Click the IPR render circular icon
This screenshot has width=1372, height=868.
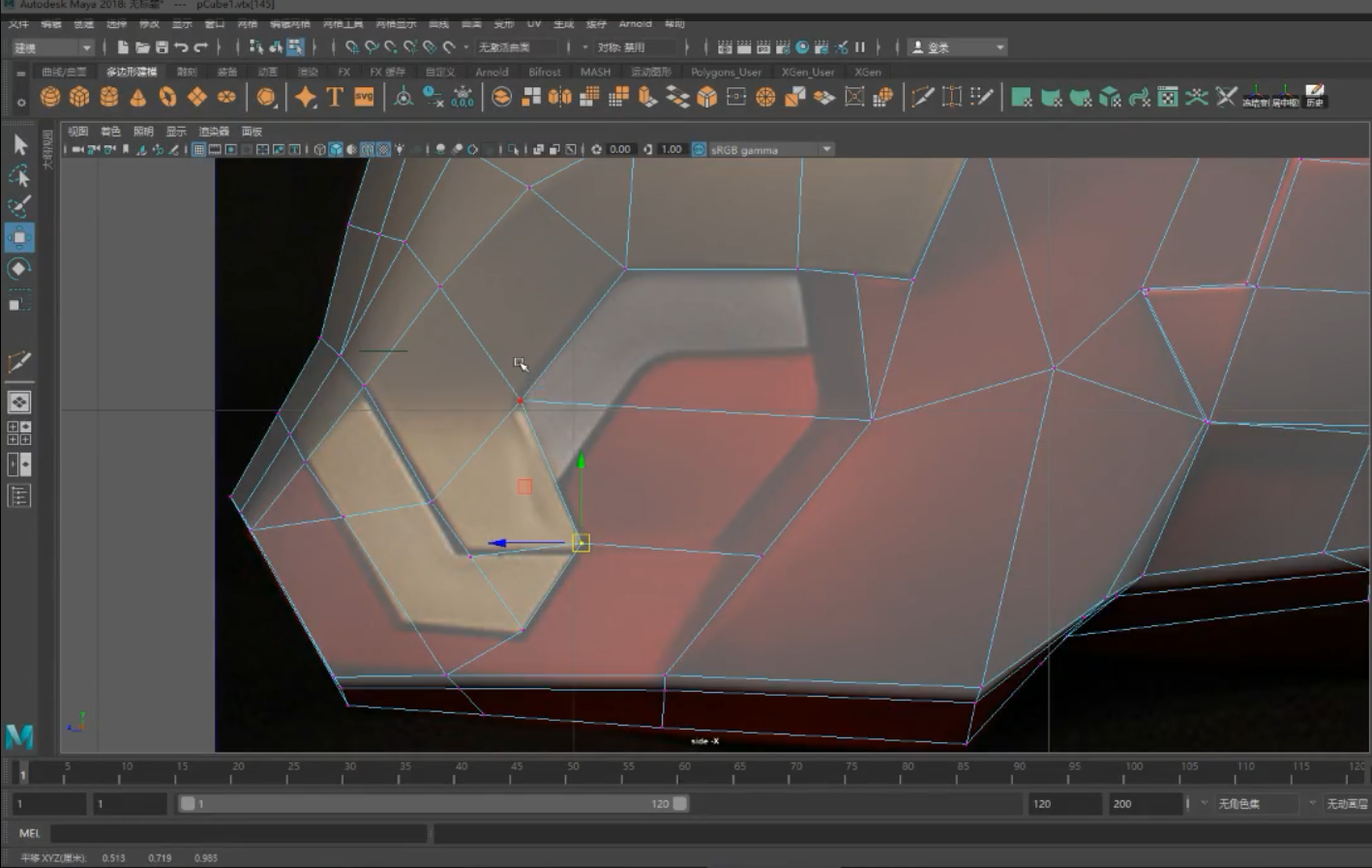point(802,46)
